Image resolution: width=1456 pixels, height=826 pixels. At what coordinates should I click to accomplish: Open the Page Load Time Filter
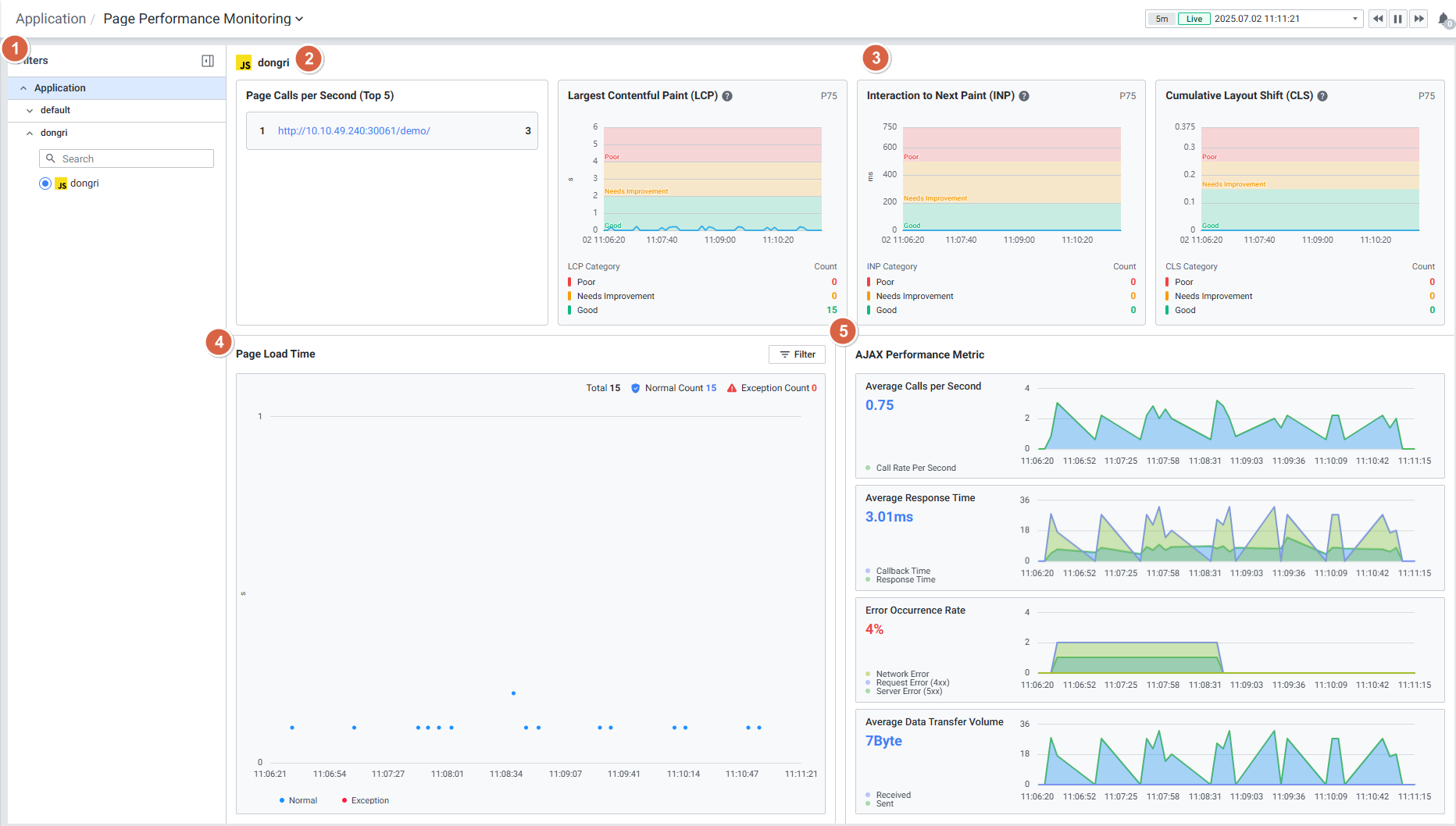tap(797, 354)
